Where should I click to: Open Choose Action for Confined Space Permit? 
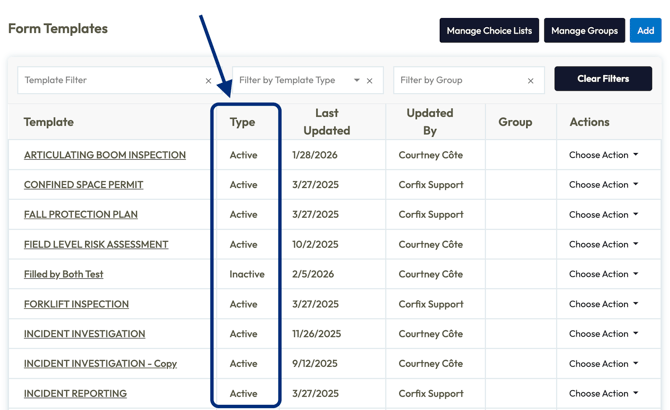tap(603, 185)
